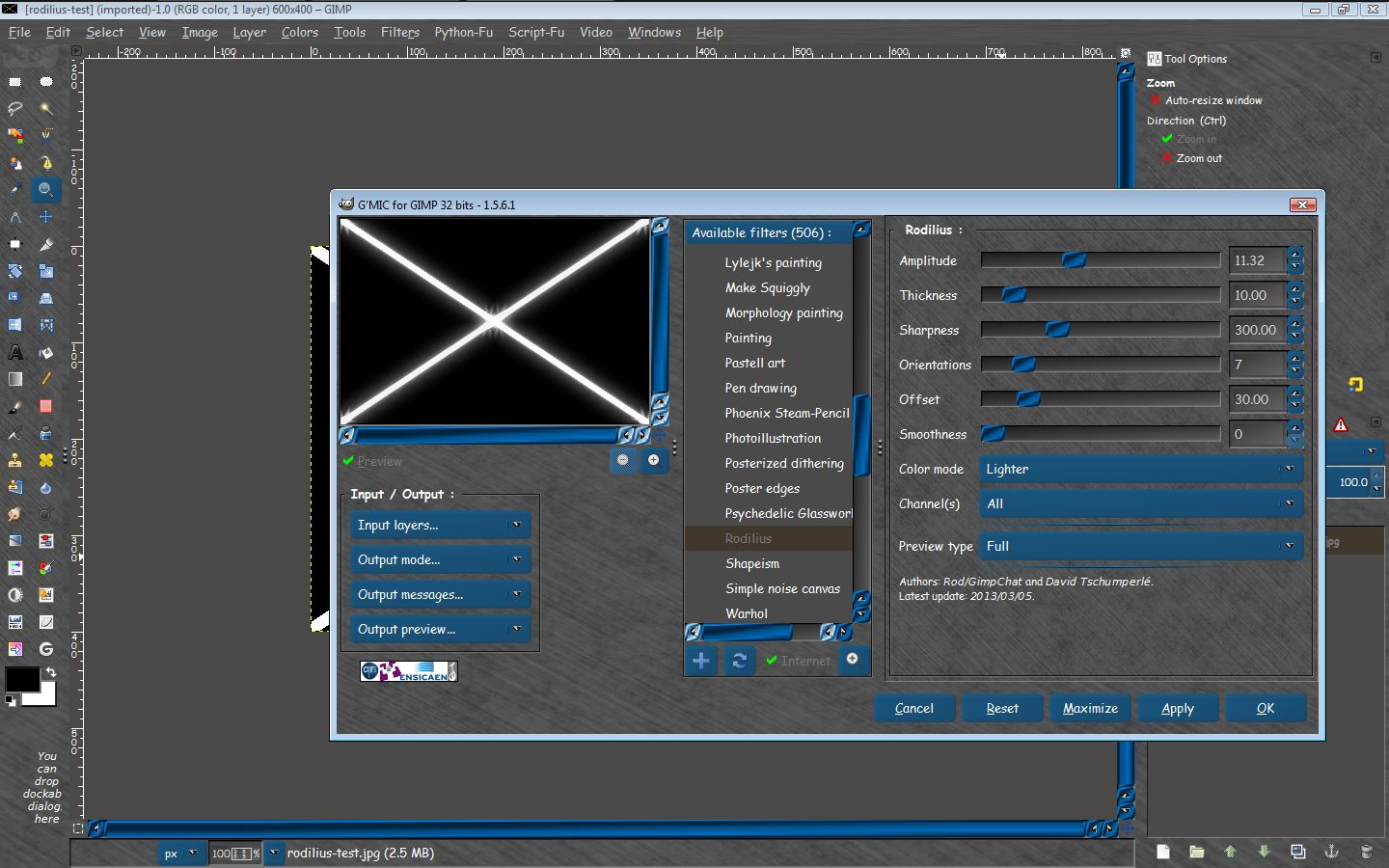Confirm the G'MIC dialog with OK
Viewport: 1389px width, 868px height.
click(x=1266, y=709)
